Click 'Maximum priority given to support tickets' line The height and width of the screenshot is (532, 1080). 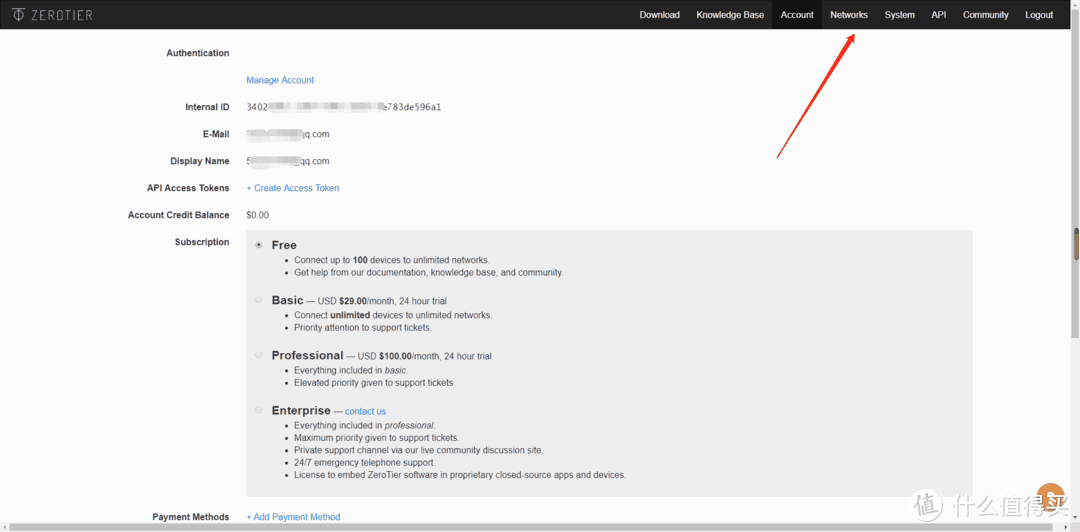click(376, 438)
